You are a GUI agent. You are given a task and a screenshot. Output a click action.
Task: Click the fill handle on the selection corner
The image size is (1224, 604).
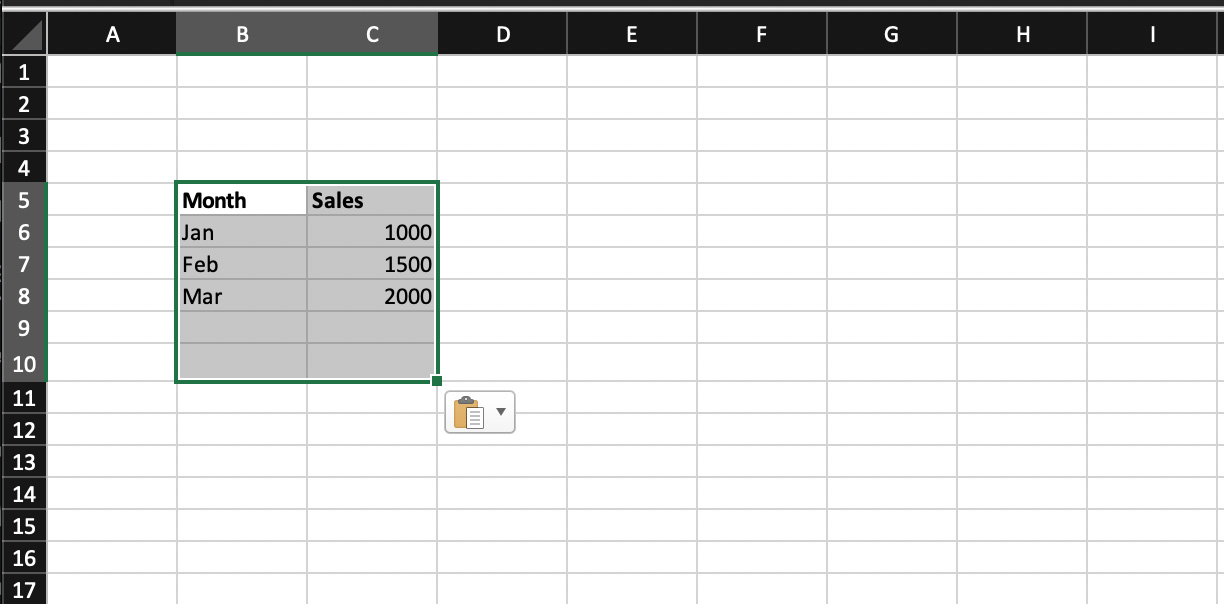click(436, 380)
